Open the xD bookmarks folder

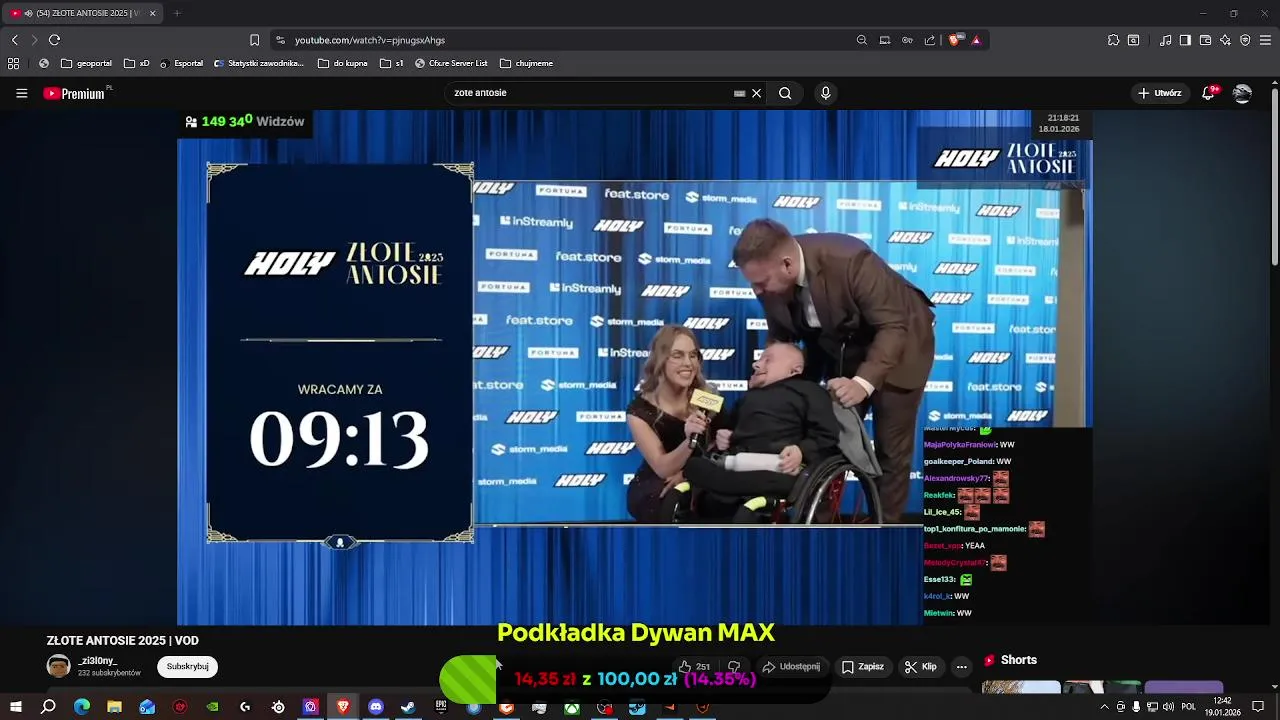(x=137, y=63)
